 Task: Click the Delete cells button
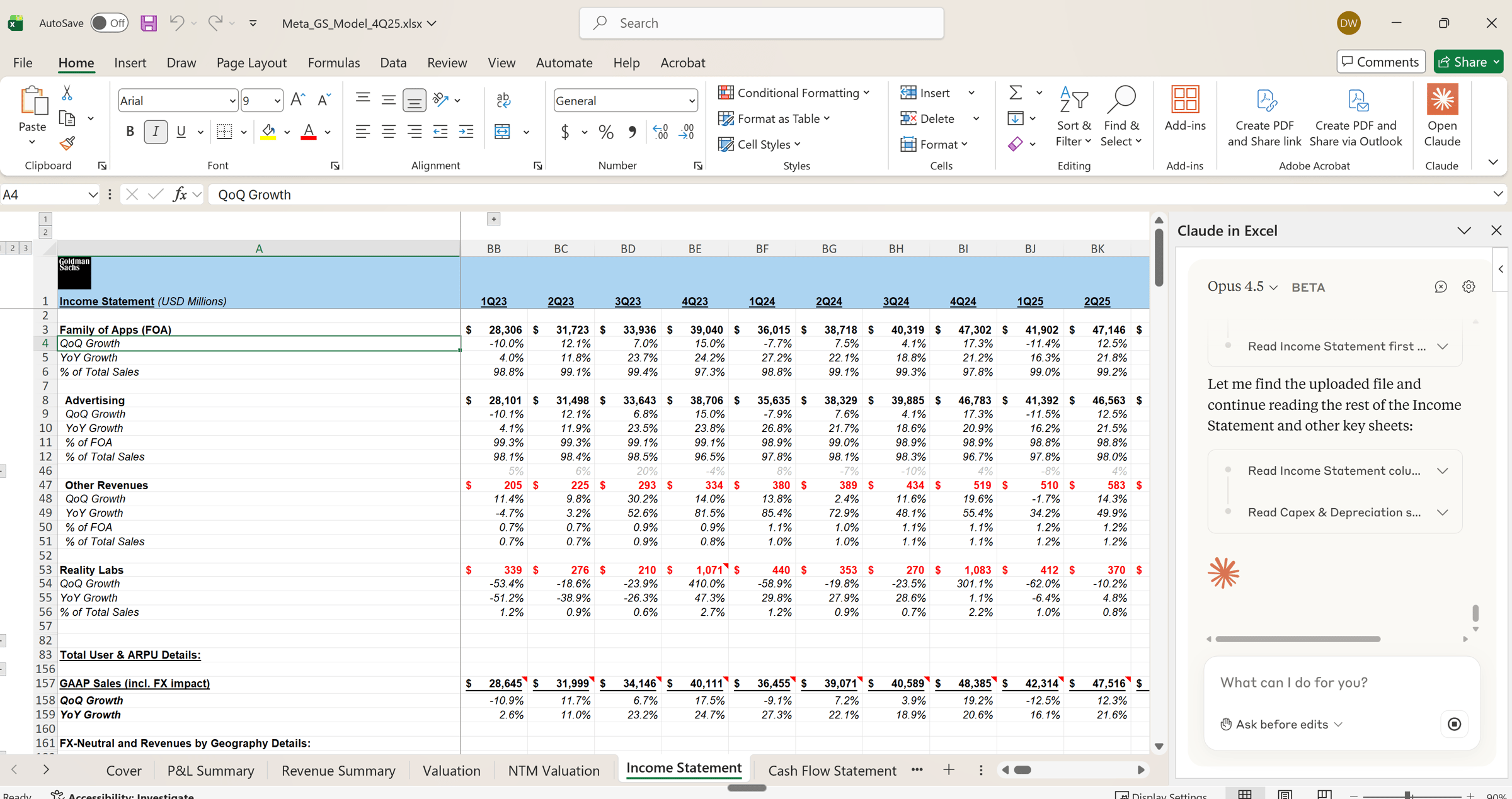coord(928,118)
